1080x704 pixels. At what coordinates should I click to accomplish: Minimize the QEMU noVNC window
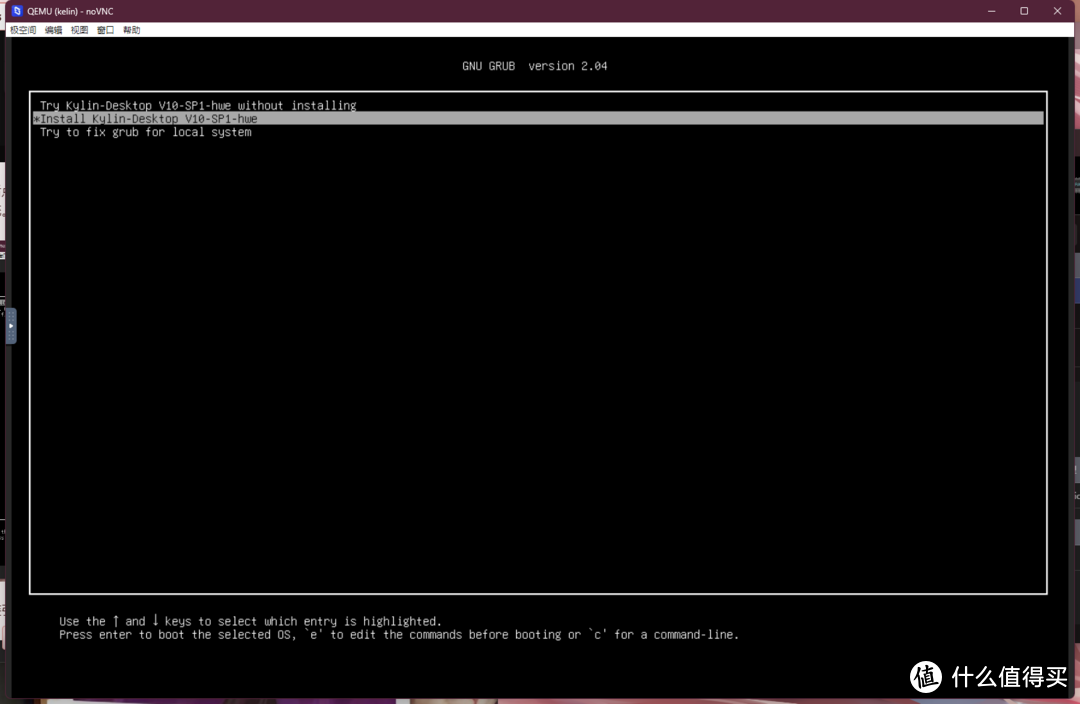[x=992, y=11]
